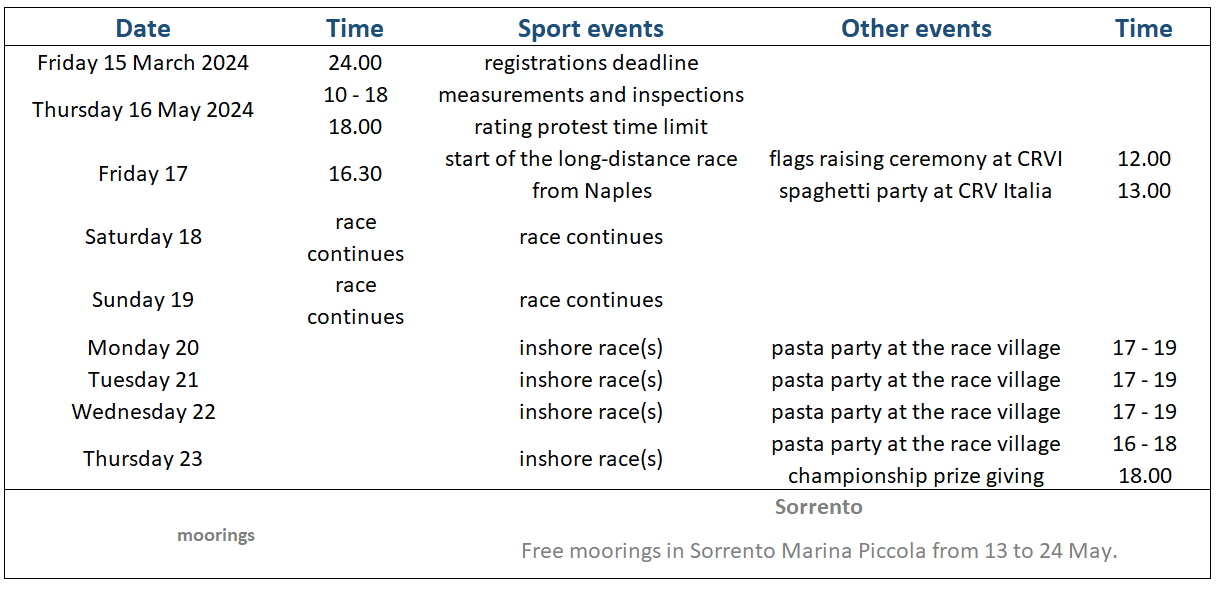This screenshot has width=1220, height=591.
Task: Click the Date column header
Action: tap(143, 28)
